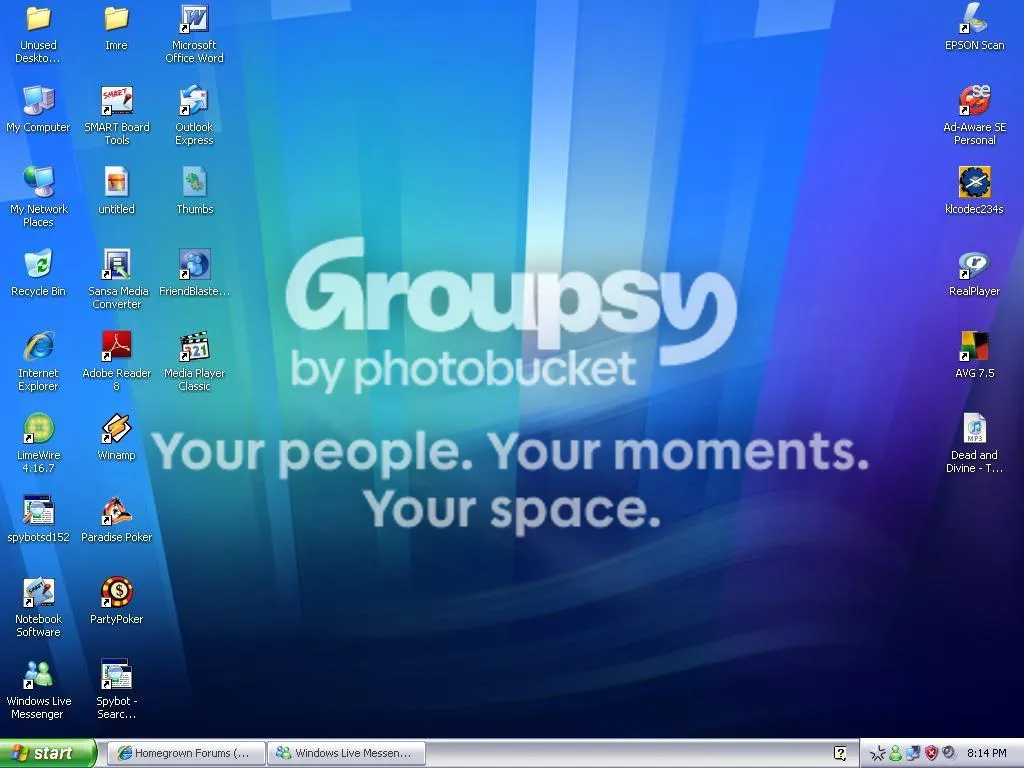This screenshot has height=768, width=1024.
Task: Click the network connection computers tray icon
Action: (x=913, y=754)
